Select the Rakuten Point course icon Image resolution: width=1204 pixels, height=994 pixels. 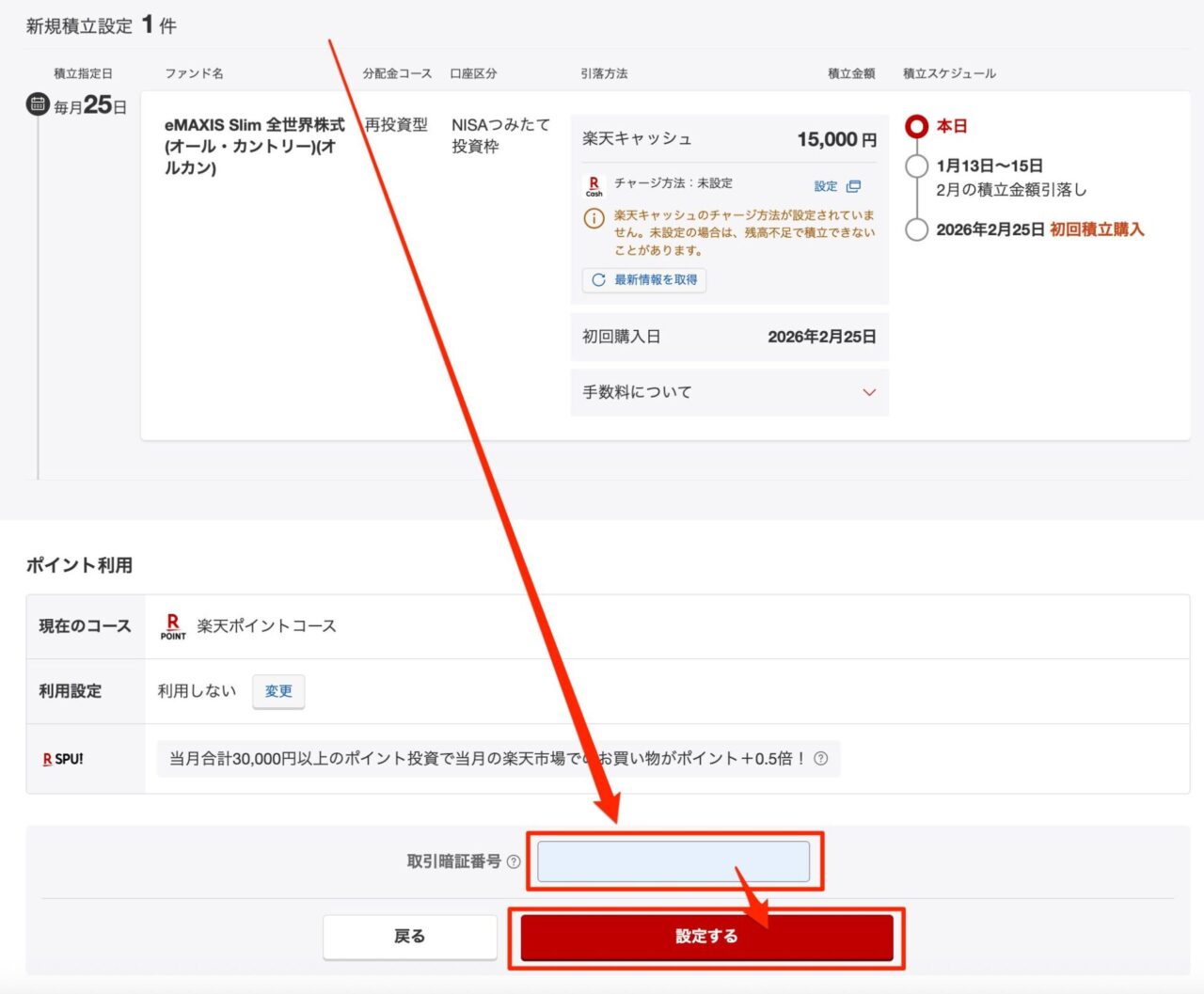(x=173, y=625)
